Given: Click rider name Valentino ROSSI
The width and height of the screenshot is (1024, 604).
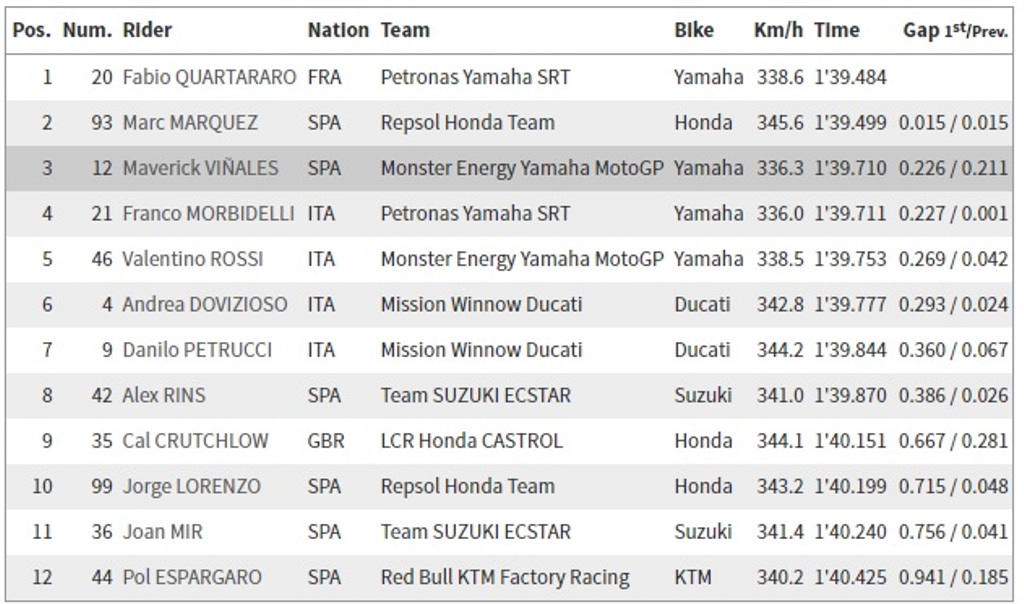Looking at the screenshot, I should (193, 259).
